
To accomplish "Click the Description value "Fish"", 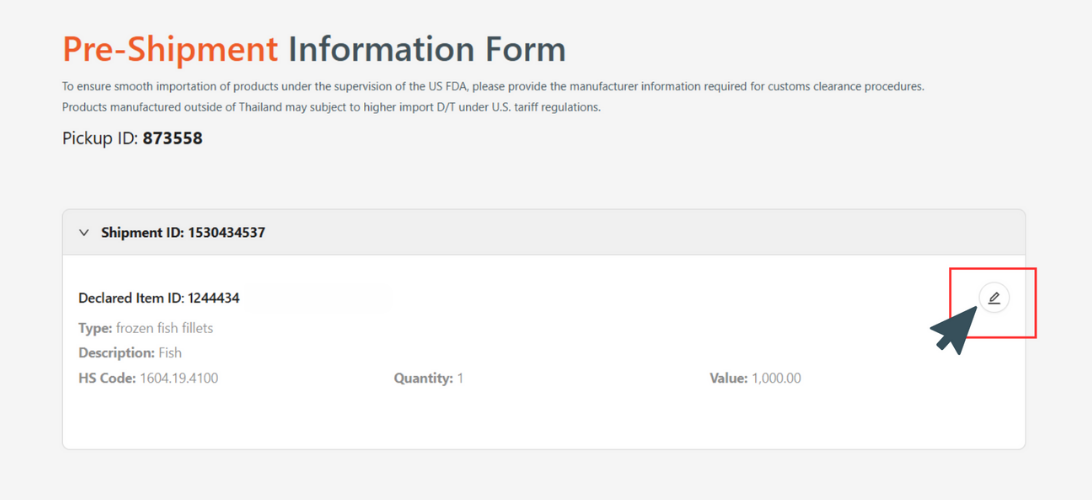I will coord(170,353).
